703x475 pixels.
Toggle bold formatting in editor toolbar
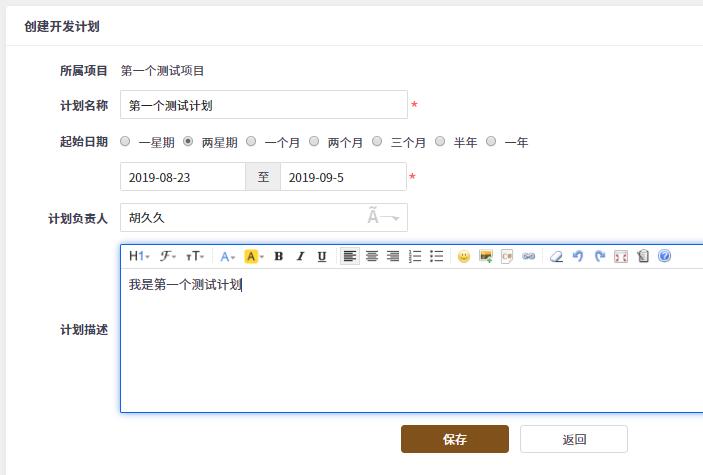point(279,257)
